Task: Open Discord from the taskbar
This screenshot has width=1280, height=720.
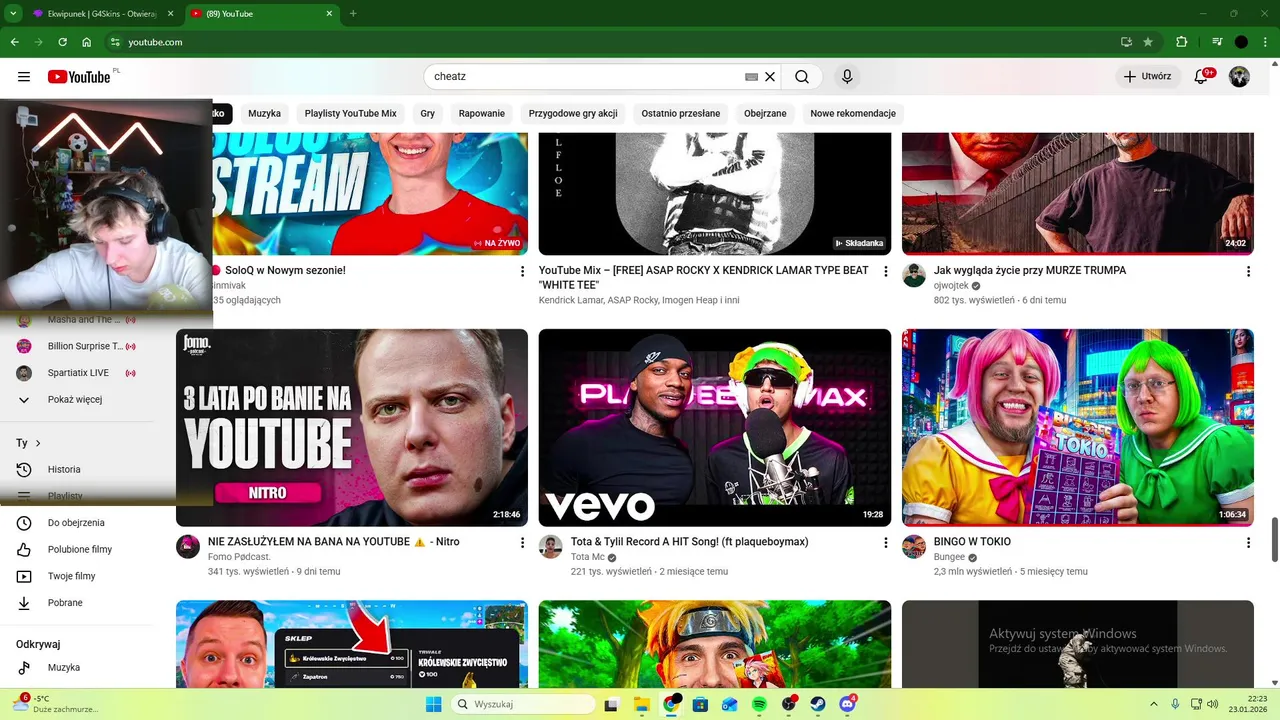Action: [x=848, y=705]
